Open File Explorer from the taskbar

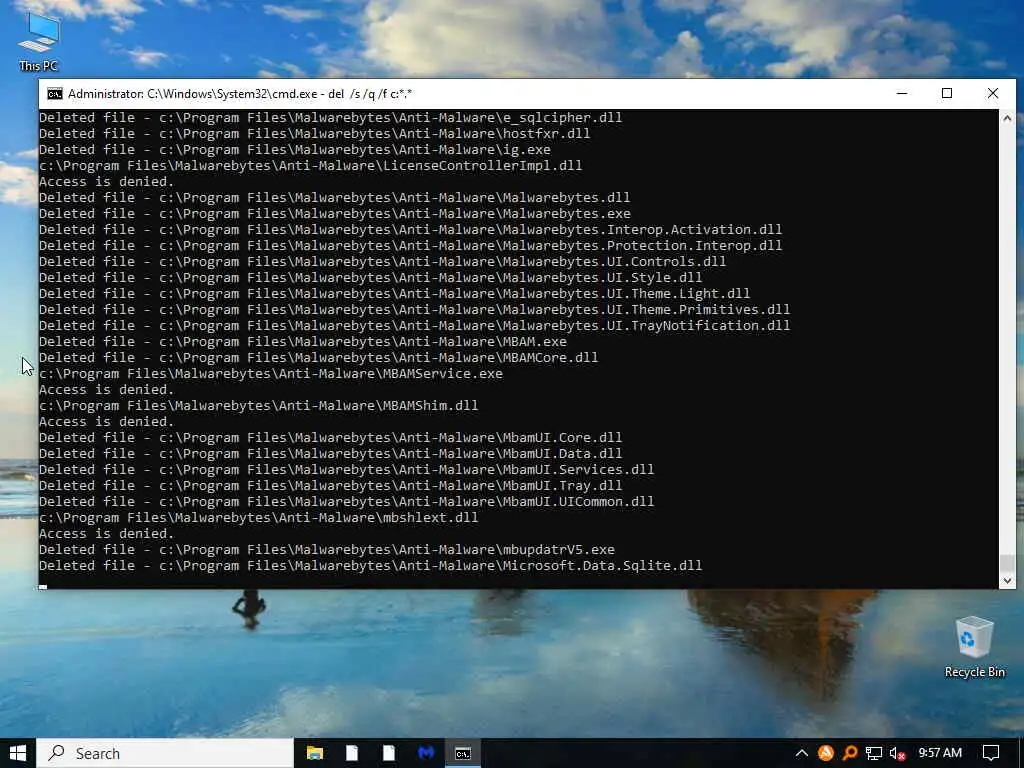click(x=315, y=753)
